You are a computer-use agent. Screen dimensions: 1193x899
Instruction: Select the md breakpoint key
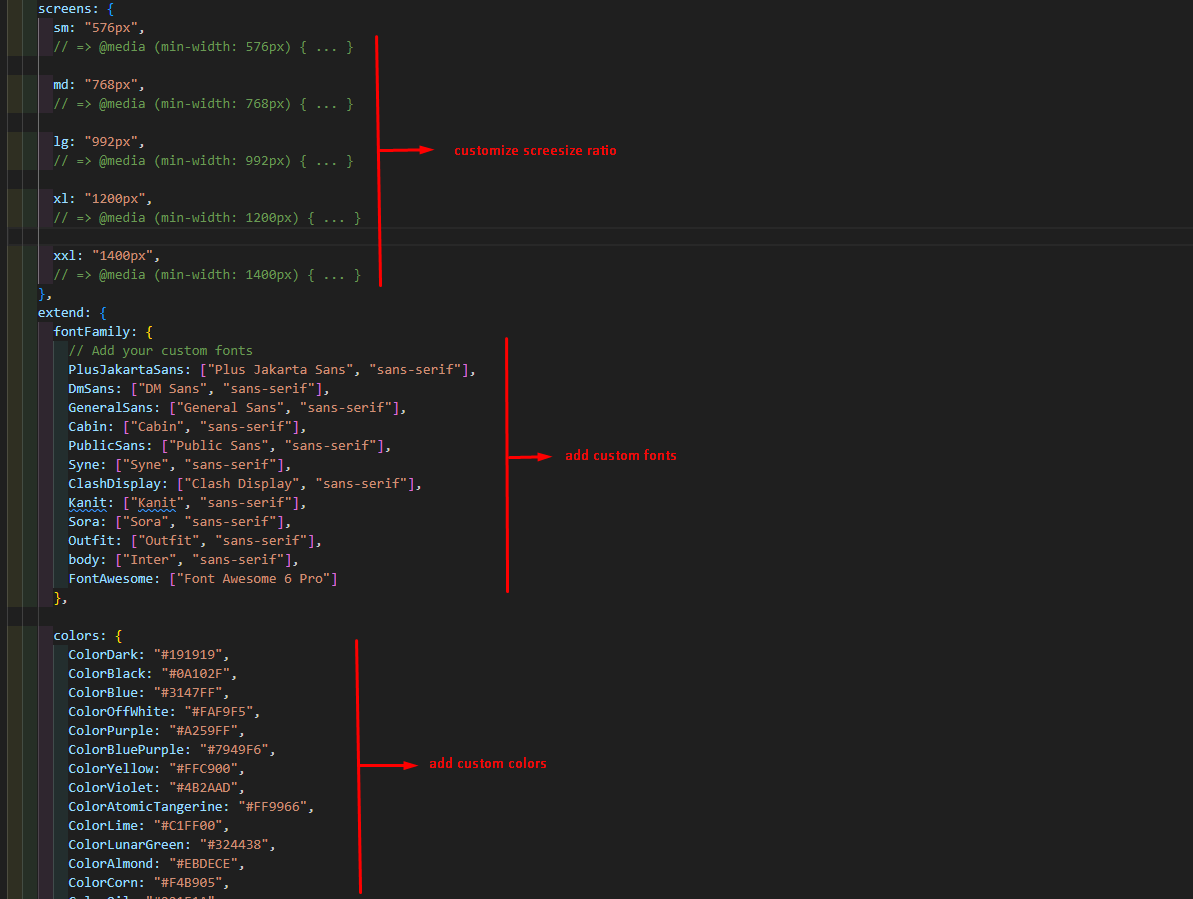point(61,84)
